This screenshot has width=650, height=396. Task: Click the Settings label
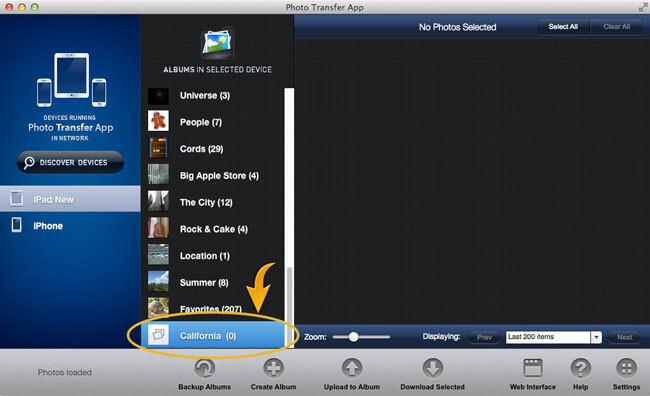click(x=626, y=387)
